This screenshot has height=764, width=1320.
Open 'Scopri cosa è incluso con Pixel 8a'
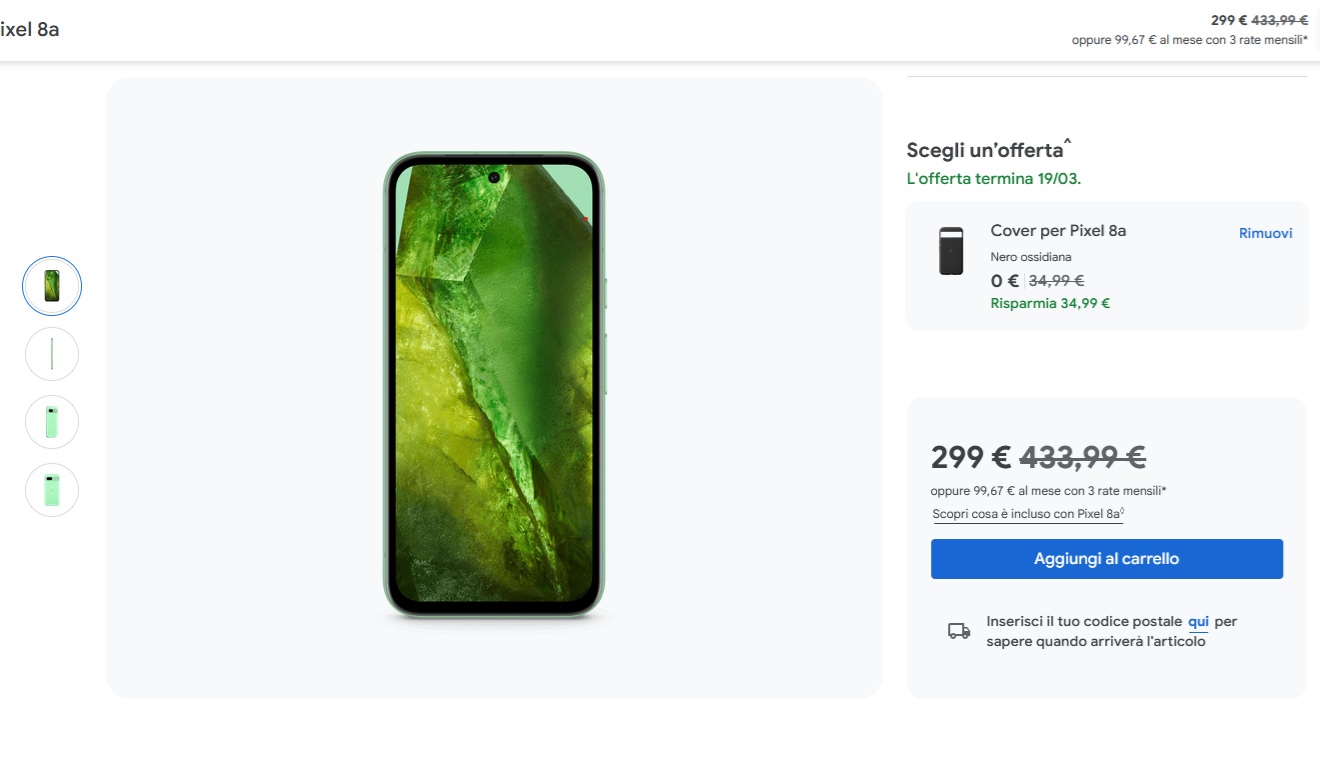[1027, 514]
